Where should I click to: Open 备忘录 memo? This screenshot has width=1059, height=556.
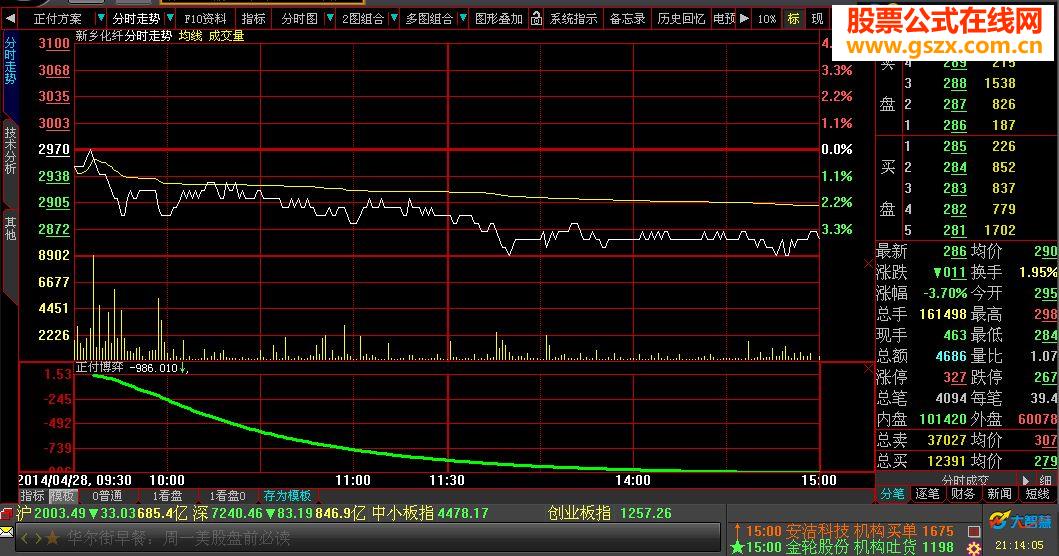tap(627, 19)
